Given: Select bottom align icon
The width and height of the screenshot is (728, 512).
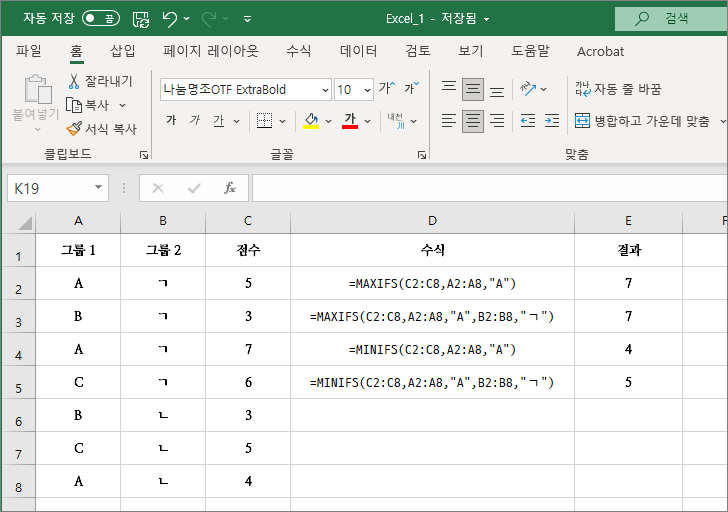Looking at the screenshot, I should pyautogui.click(x=497, y=91).
